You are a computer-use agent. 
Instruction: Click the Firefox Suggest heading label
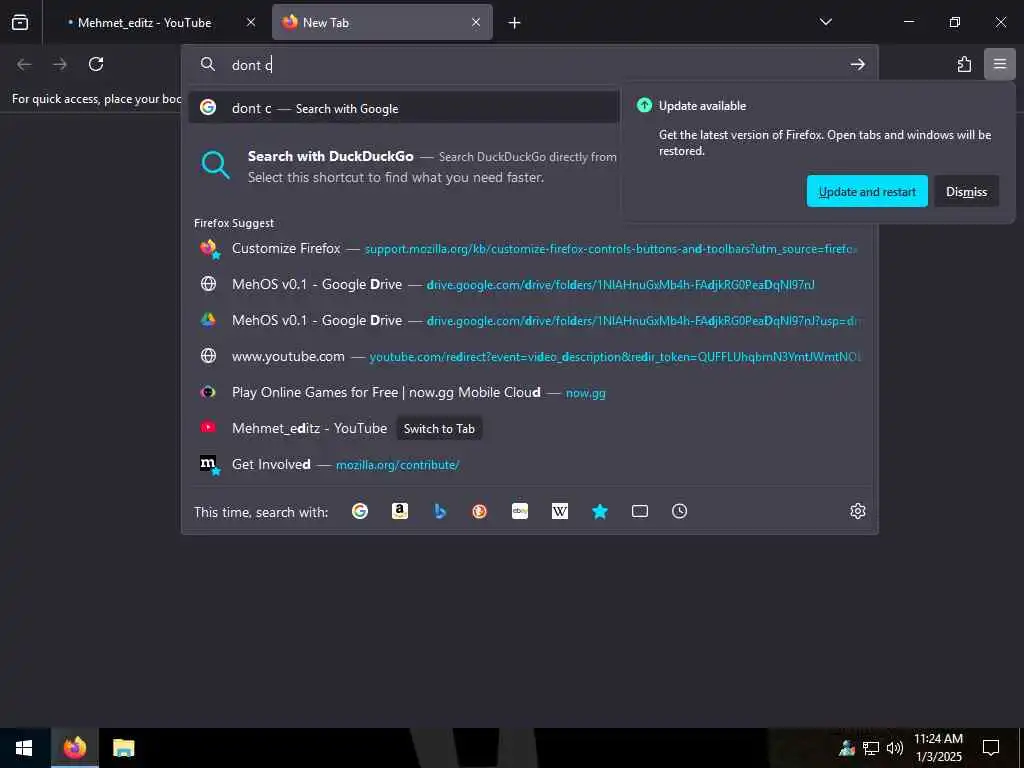point(234,223)
